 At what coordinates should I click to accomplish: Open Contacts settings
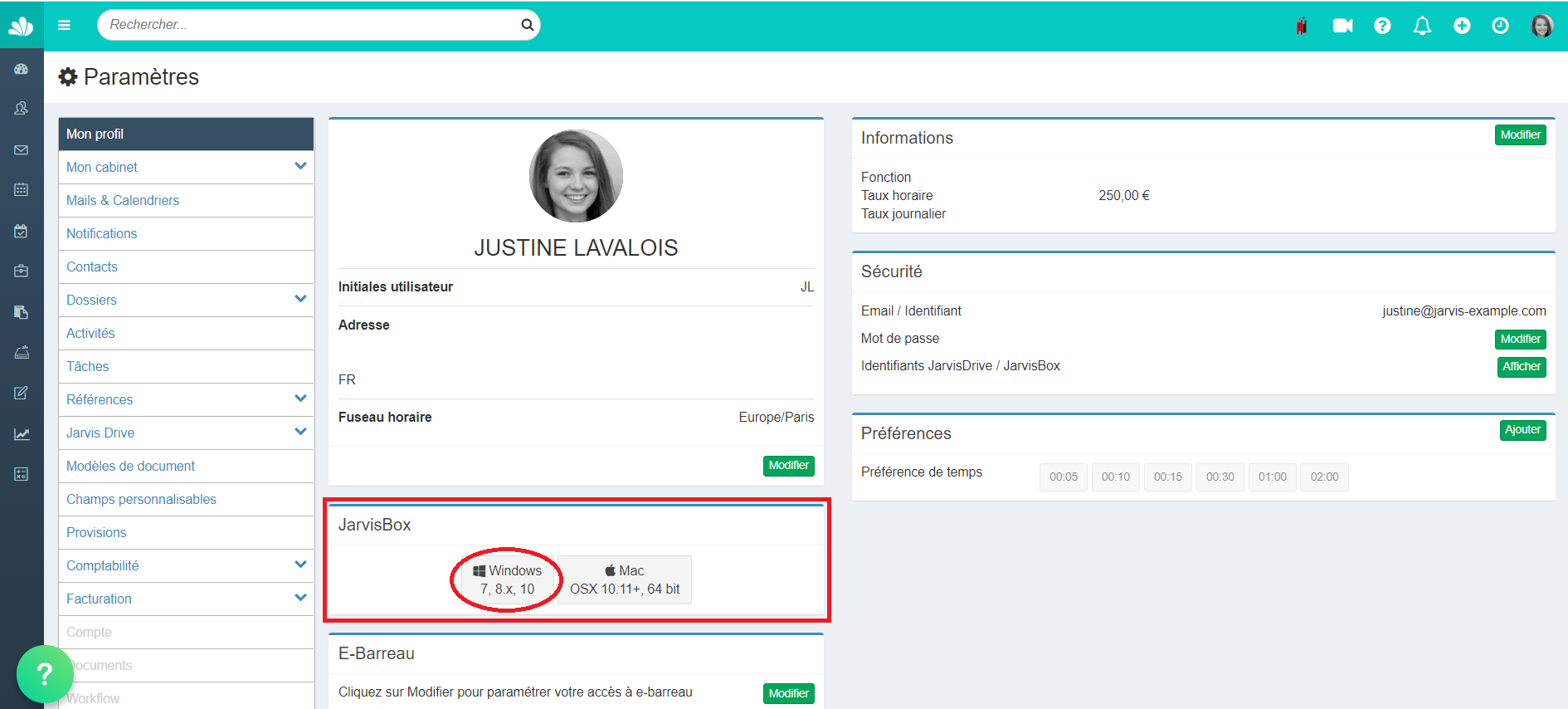(x=186, y=266)
